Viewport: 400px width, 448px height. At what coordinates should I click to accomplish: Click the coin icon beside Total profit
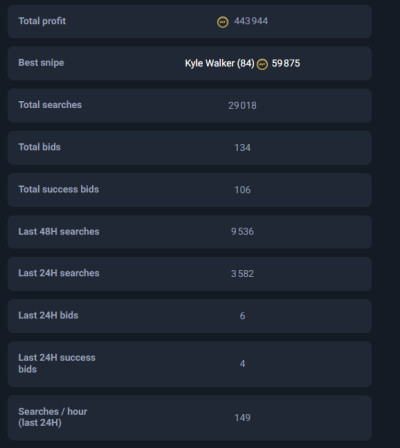click(x=223, y=22)
